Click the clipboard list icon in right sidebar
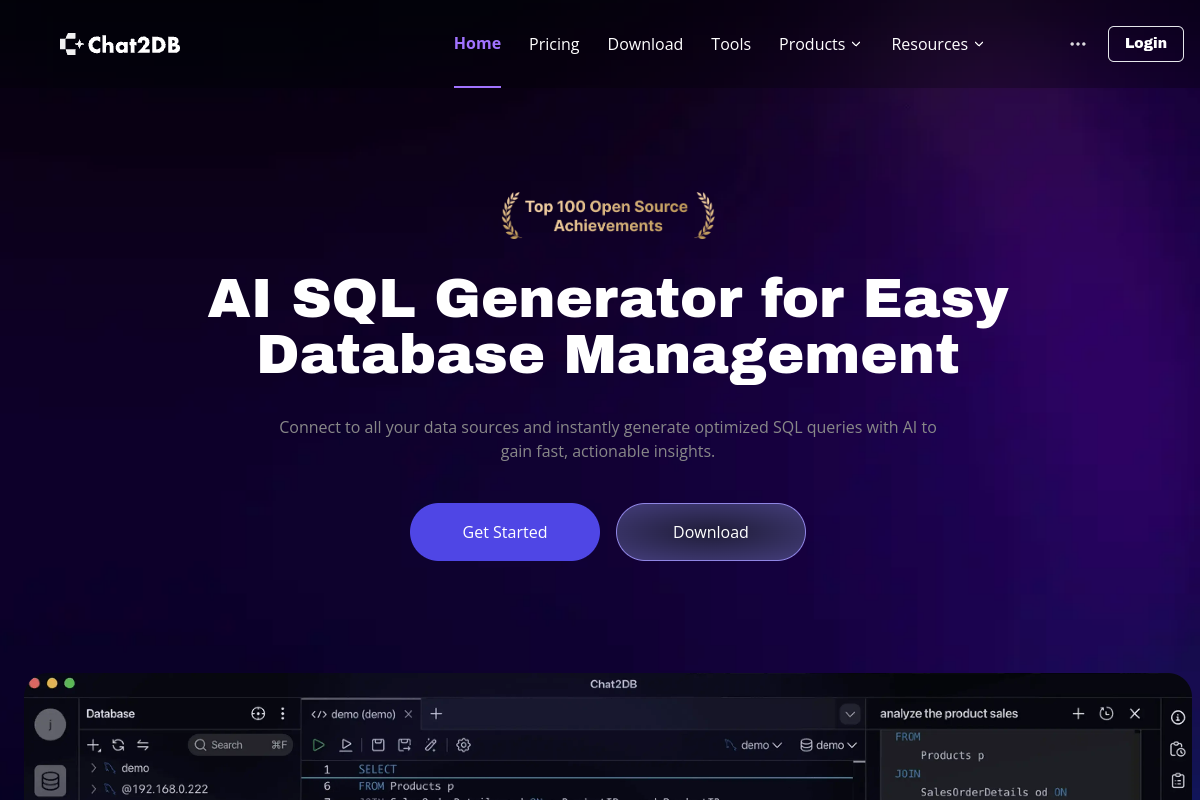 1178,780
